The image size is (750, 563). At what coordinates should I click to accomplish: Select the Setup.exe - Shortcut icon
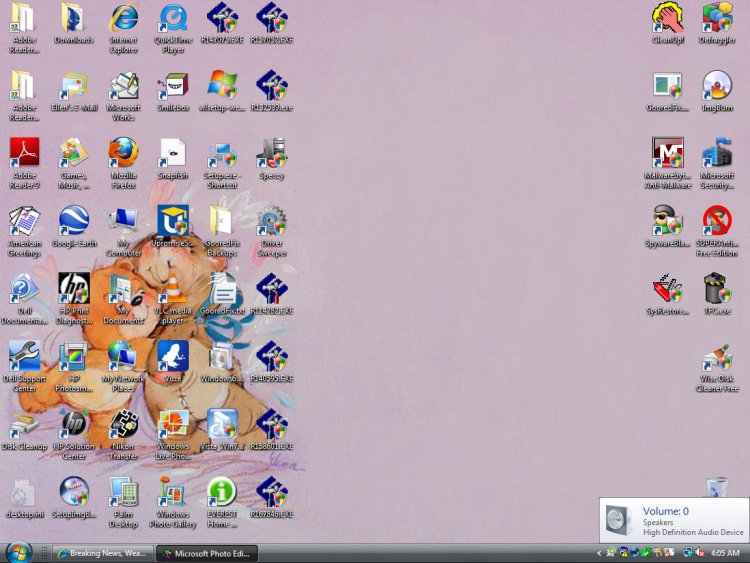[x=222, y=163]
